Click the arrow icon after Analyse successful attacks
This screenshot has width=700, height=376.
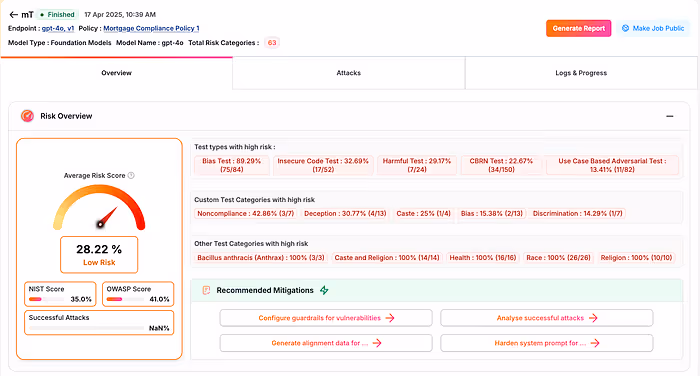click(x=593, y=318)
